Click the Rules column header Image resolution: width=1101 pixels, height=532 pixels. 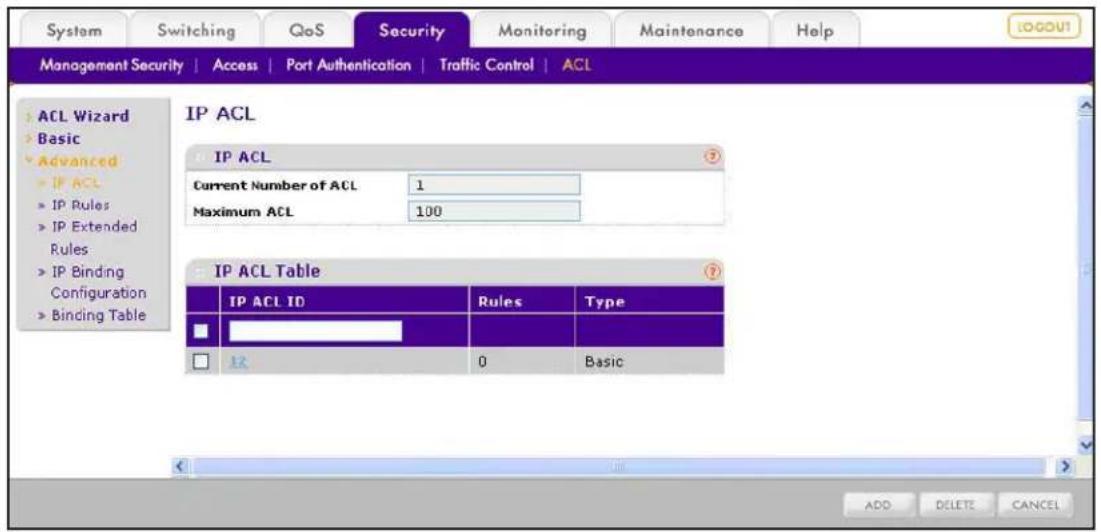tap(522, 301)
